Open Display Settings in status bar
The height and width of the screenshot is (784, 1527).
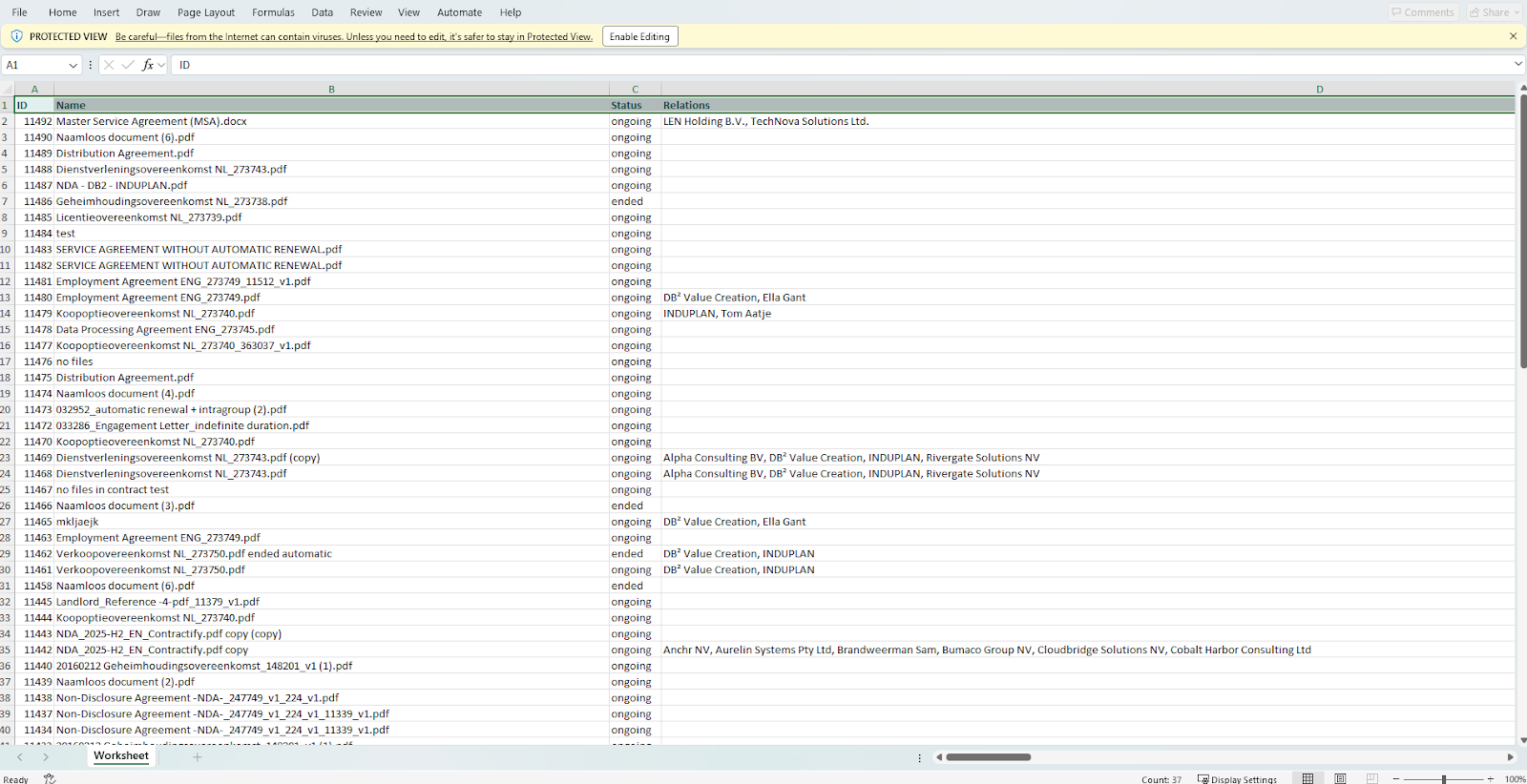pyautogui.click(x=1237, y=779)
